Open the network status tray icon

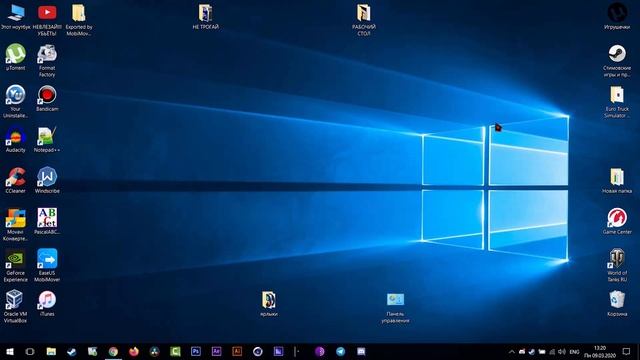pyautogui.click(x=552, y=351)
